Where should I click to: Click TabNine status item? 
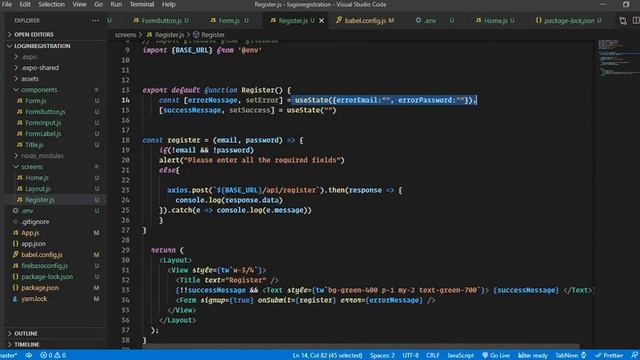click(x=571, y=356)
